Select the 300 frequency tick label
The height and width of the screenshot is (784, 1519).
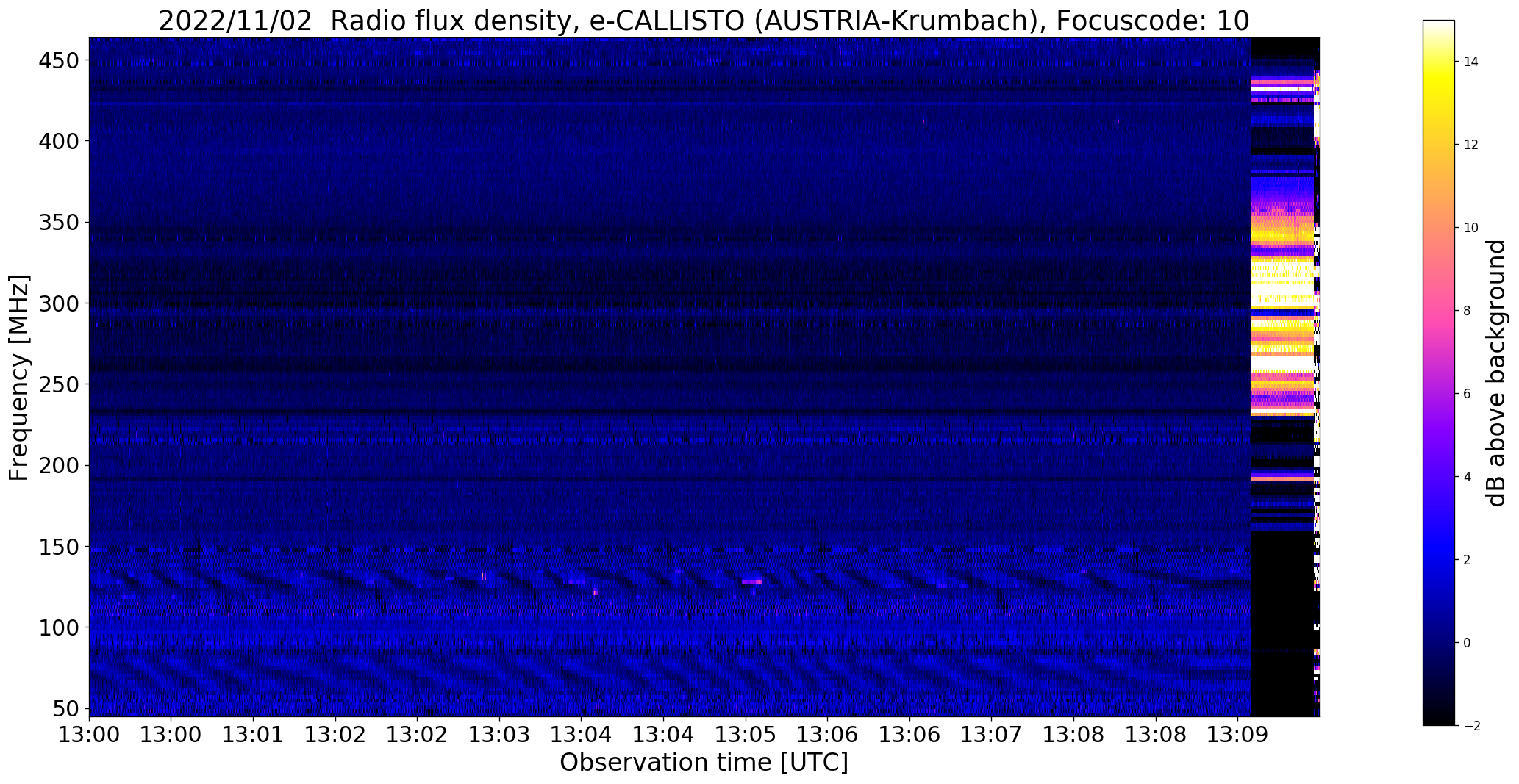(58, 303)
